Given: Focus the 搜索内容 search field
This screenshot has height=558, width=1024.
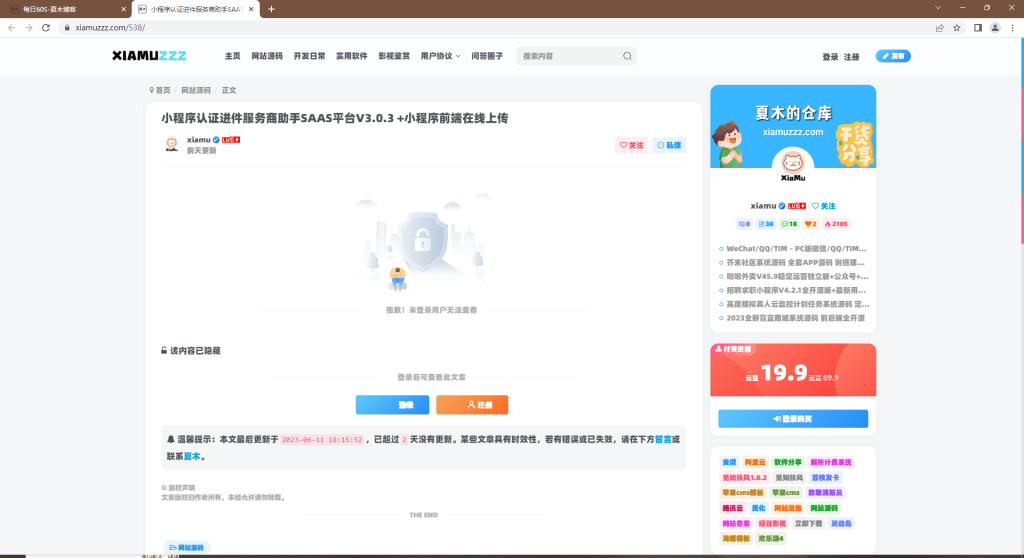Looking at the screenshot, I should click(x=569, y=56).
